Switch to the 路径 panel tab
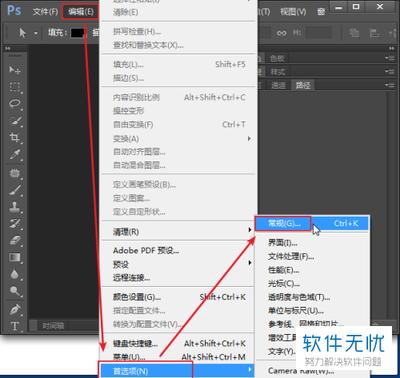Screen dimensions: 400x378 pyautogui.click(x=303, y=85)
